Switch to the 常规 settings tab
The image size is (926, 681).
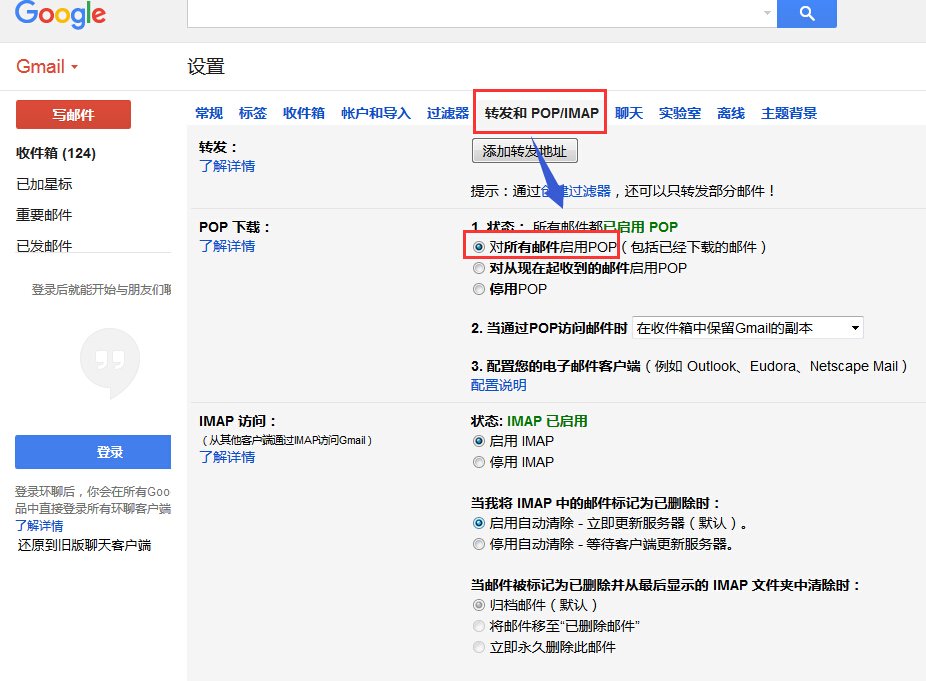(x=209, y=113)
